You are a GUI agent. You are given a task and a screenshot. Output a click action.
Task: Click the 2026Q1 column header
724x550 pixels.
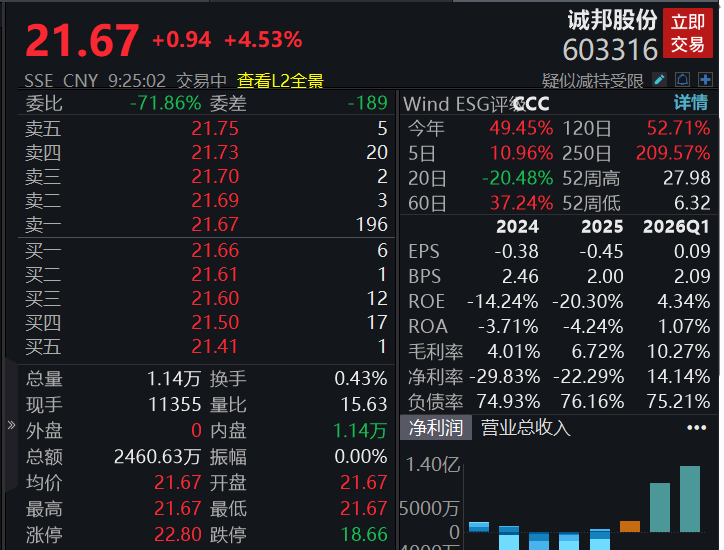coord(676,227)
